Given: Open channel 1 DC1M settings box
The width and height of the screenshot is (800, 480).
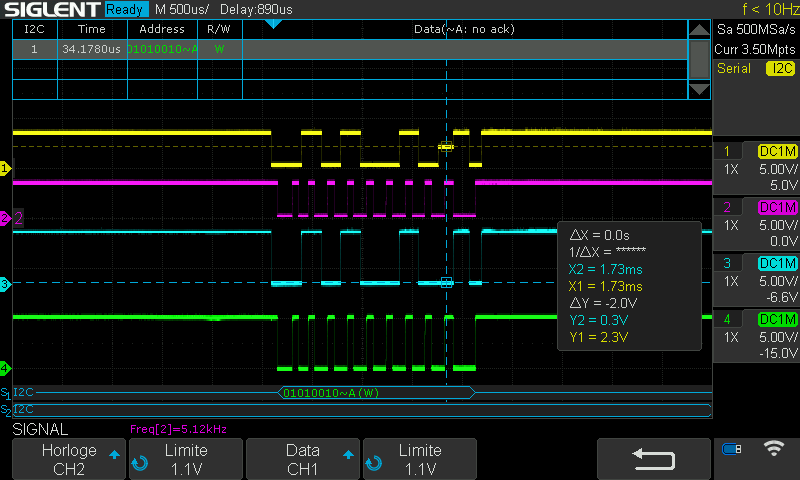Looking at the screenshot, I should 756,168.
